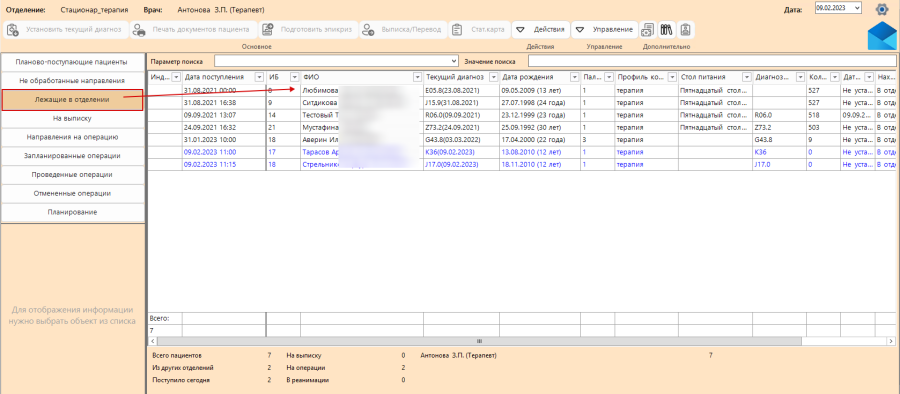Expand the Управление dropdown menu

pos(604,30)
